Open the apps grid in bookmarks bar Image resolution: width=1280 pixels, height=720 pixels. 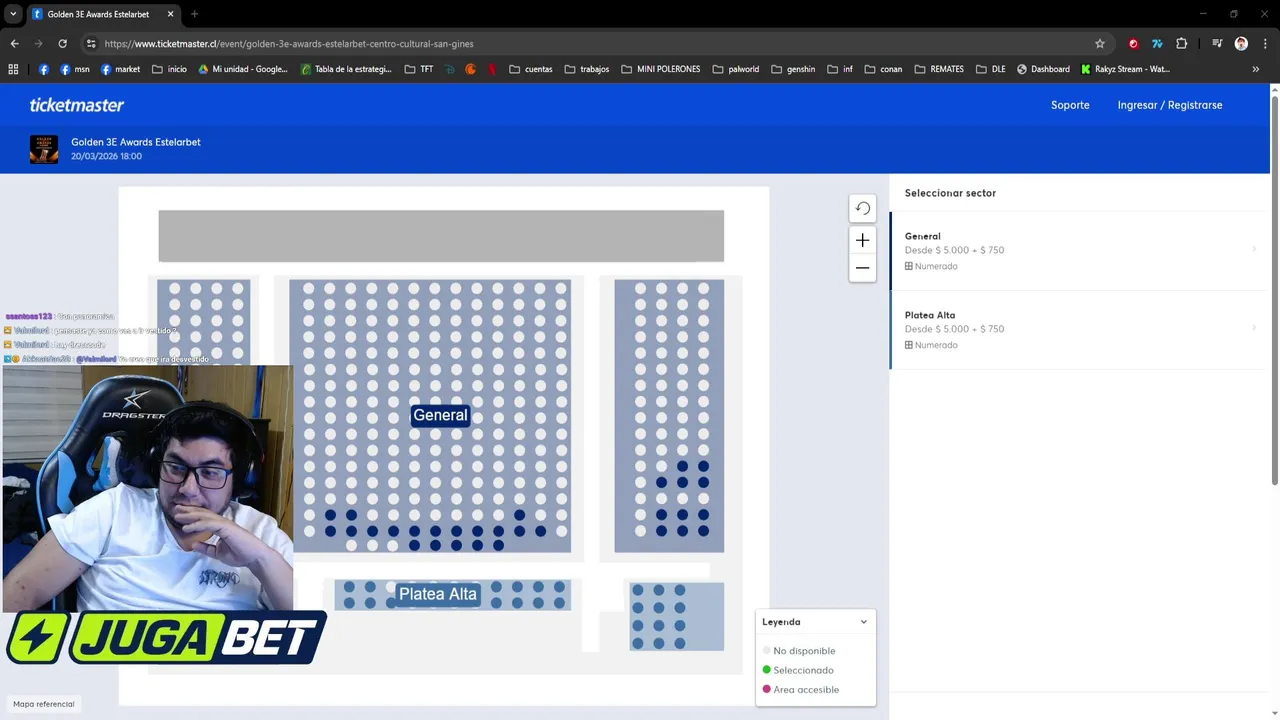(x=13, y=69)
